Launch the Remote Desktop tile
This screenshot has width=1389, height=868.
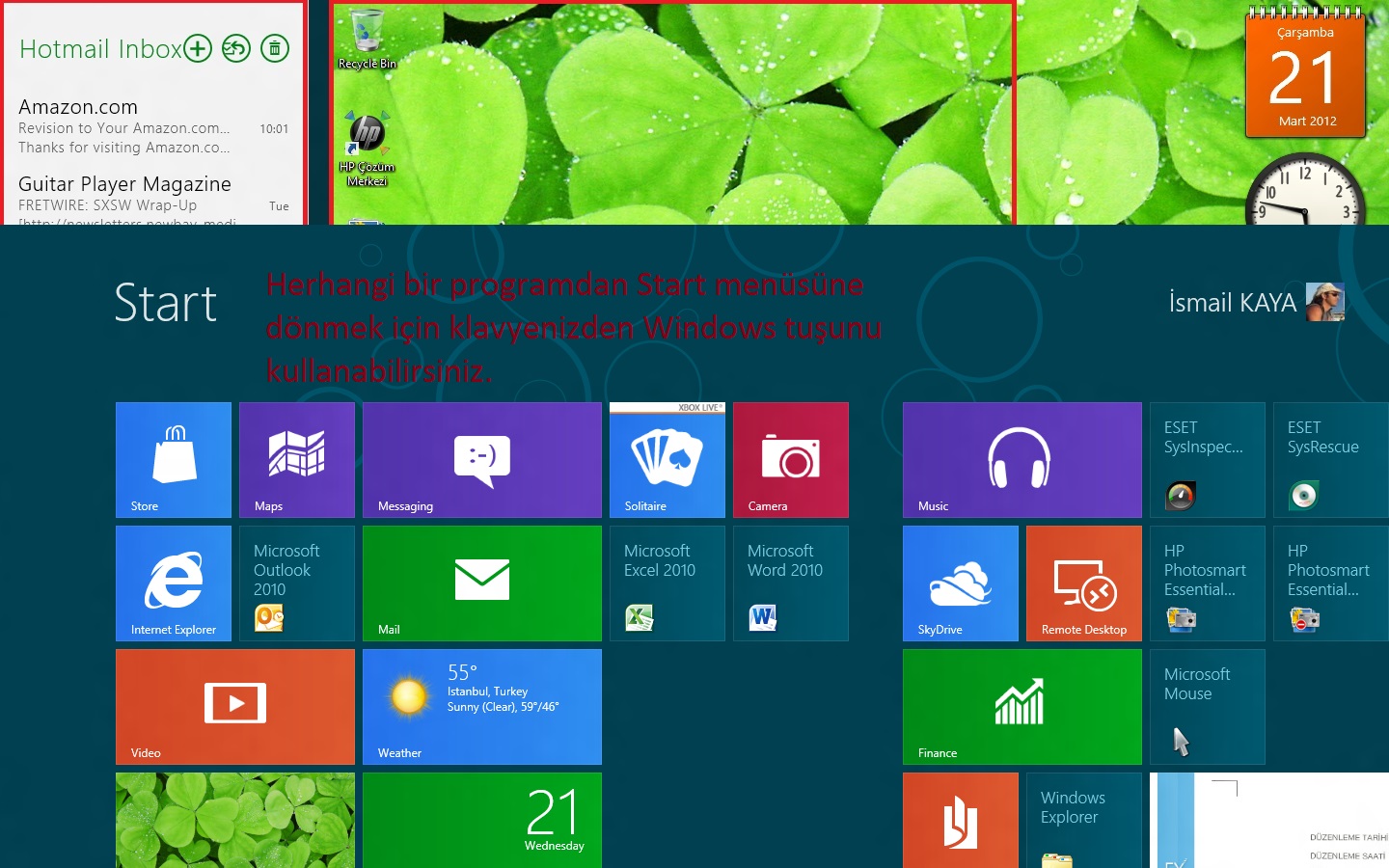[x=1084, y=583]
